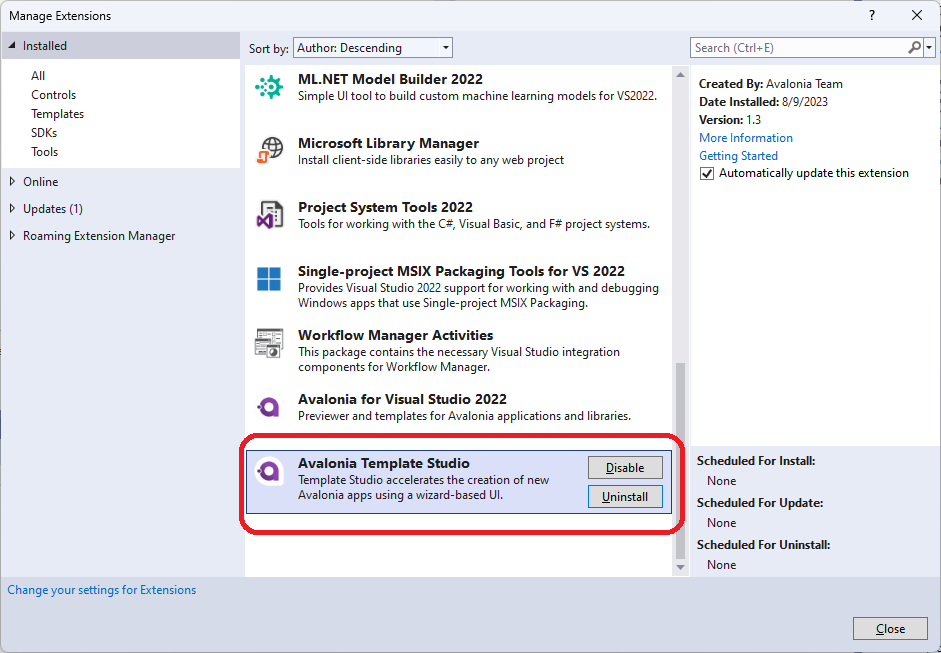Close the Manage Extensions dialog window
Viewport: 941px width, 653px height.
click(916, 16)
